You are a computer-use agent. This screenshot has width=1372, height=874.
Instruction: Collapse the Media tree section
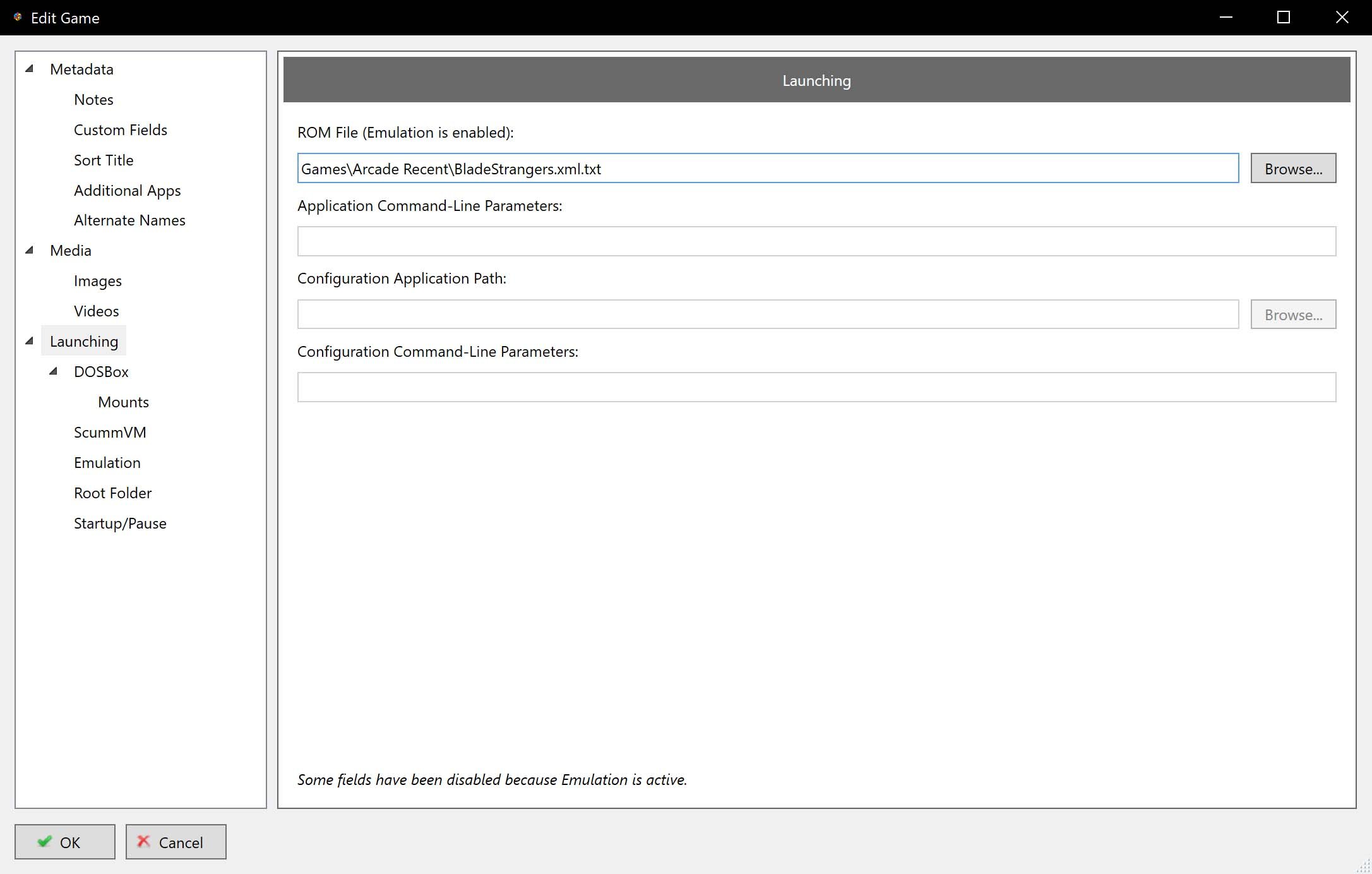click(29, 250)
